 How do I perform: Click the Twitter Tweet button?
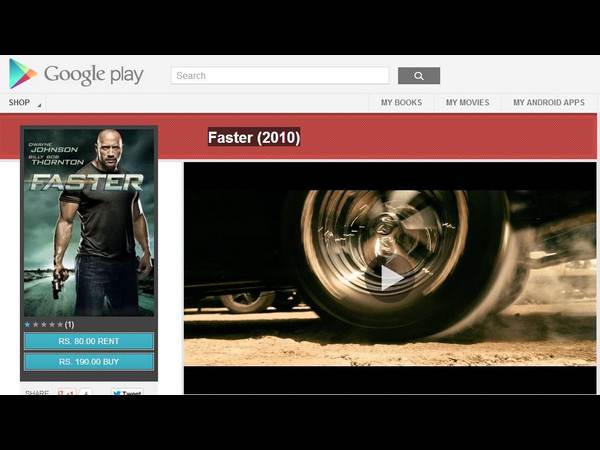[126, 393]
